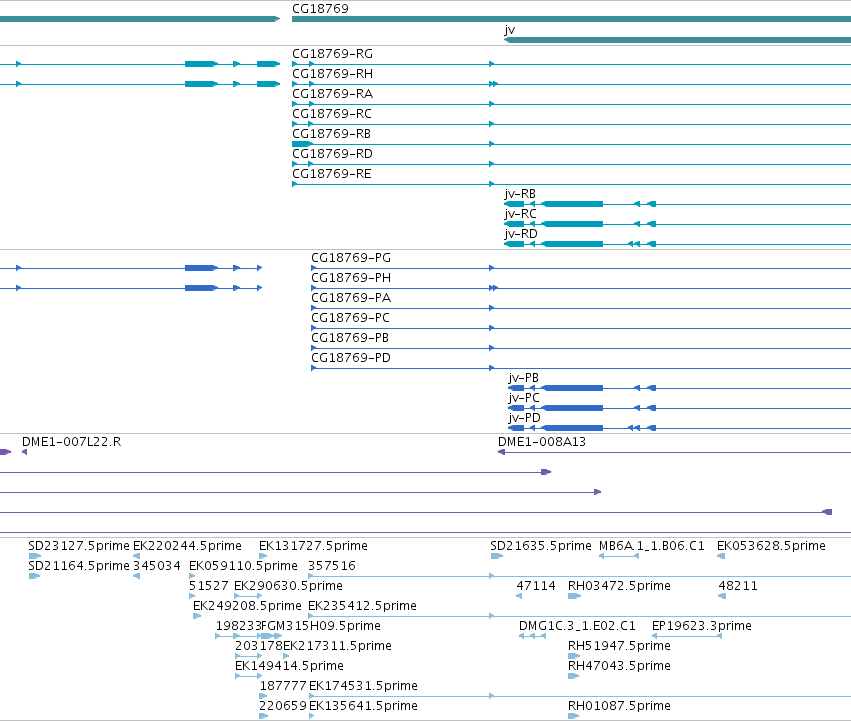Screen dimensions: 851x721
Task: Select the jv gene label
Action: [x=509, y=30]
